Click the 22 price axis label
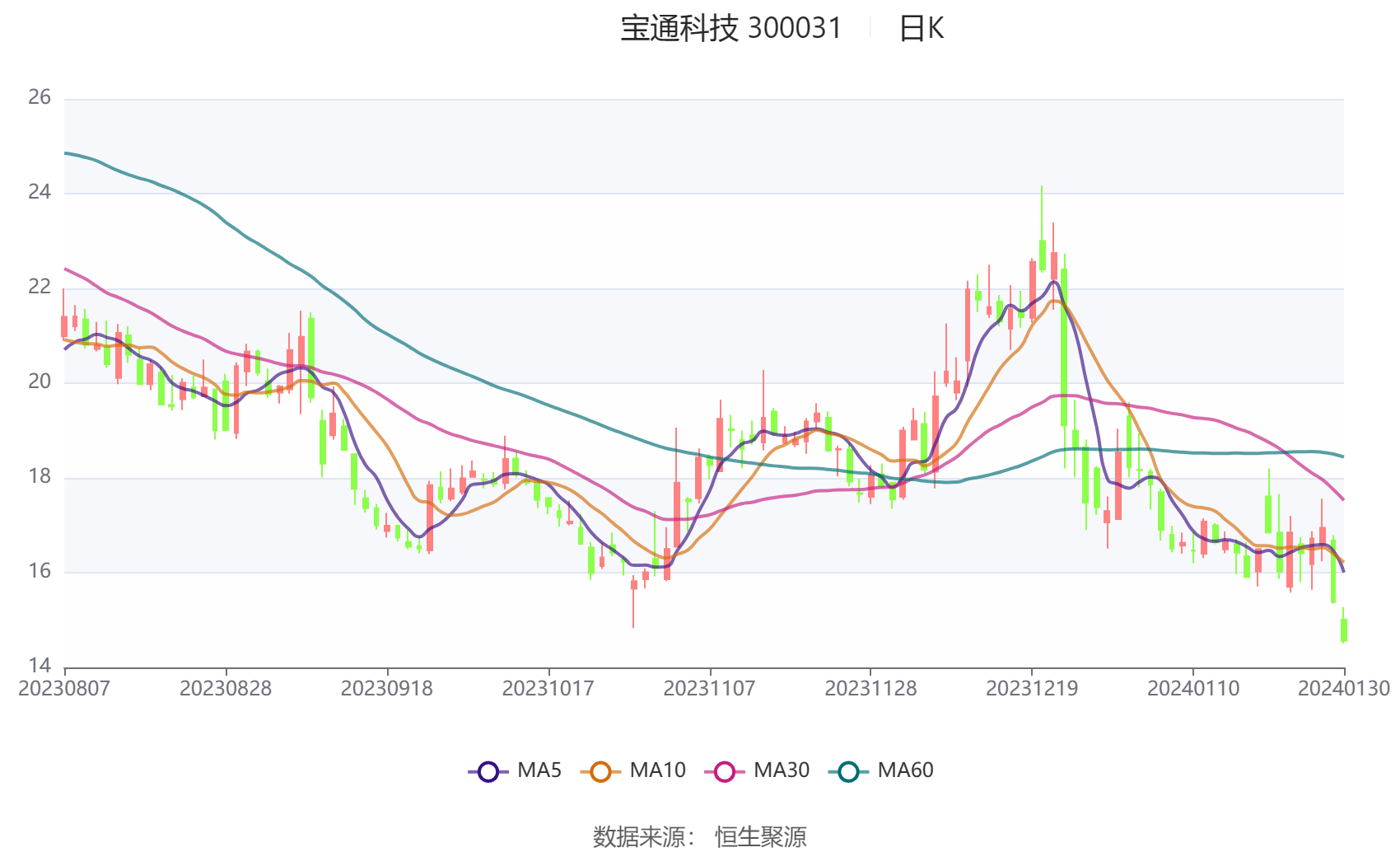This screenshot has width=1400, height=852. coord(40,287)
